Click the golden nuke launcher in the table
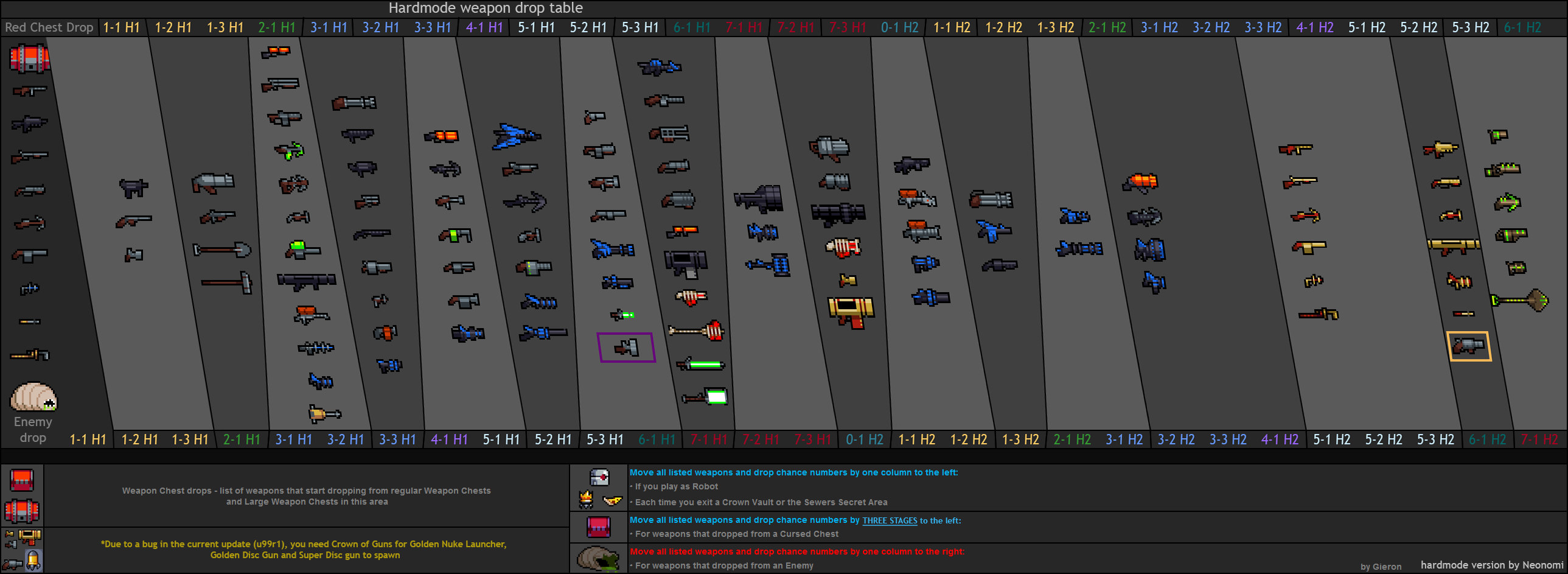1568x574 pixels. pos(851,311)
